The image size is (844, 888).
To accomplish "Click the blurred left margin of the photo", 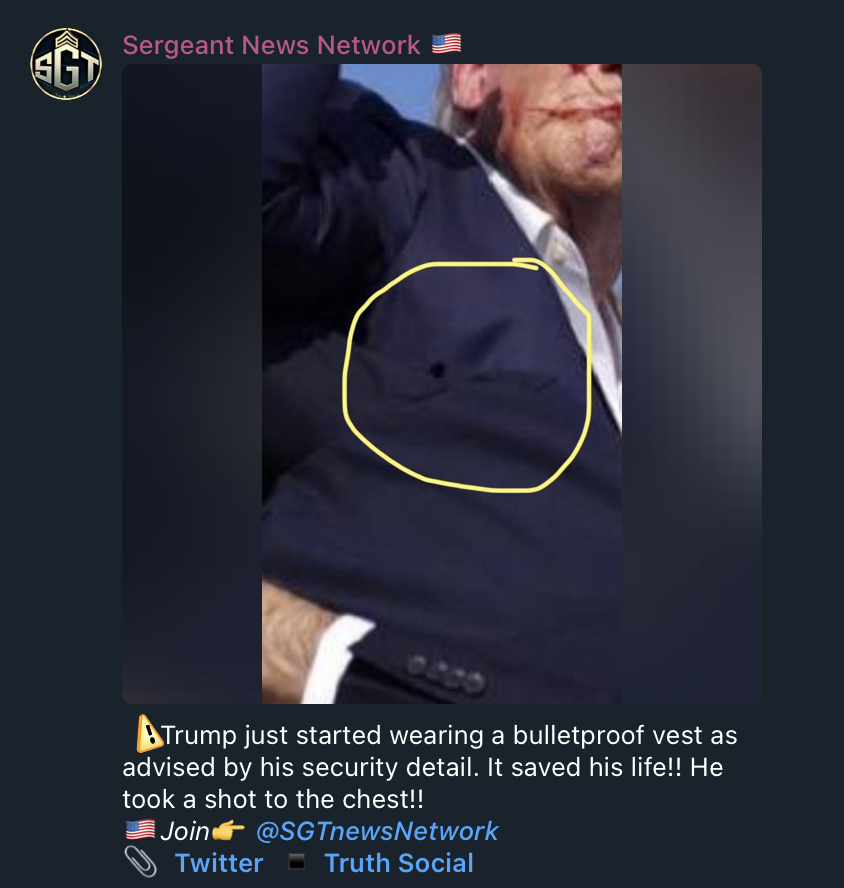I will click(x=192, y=383).
